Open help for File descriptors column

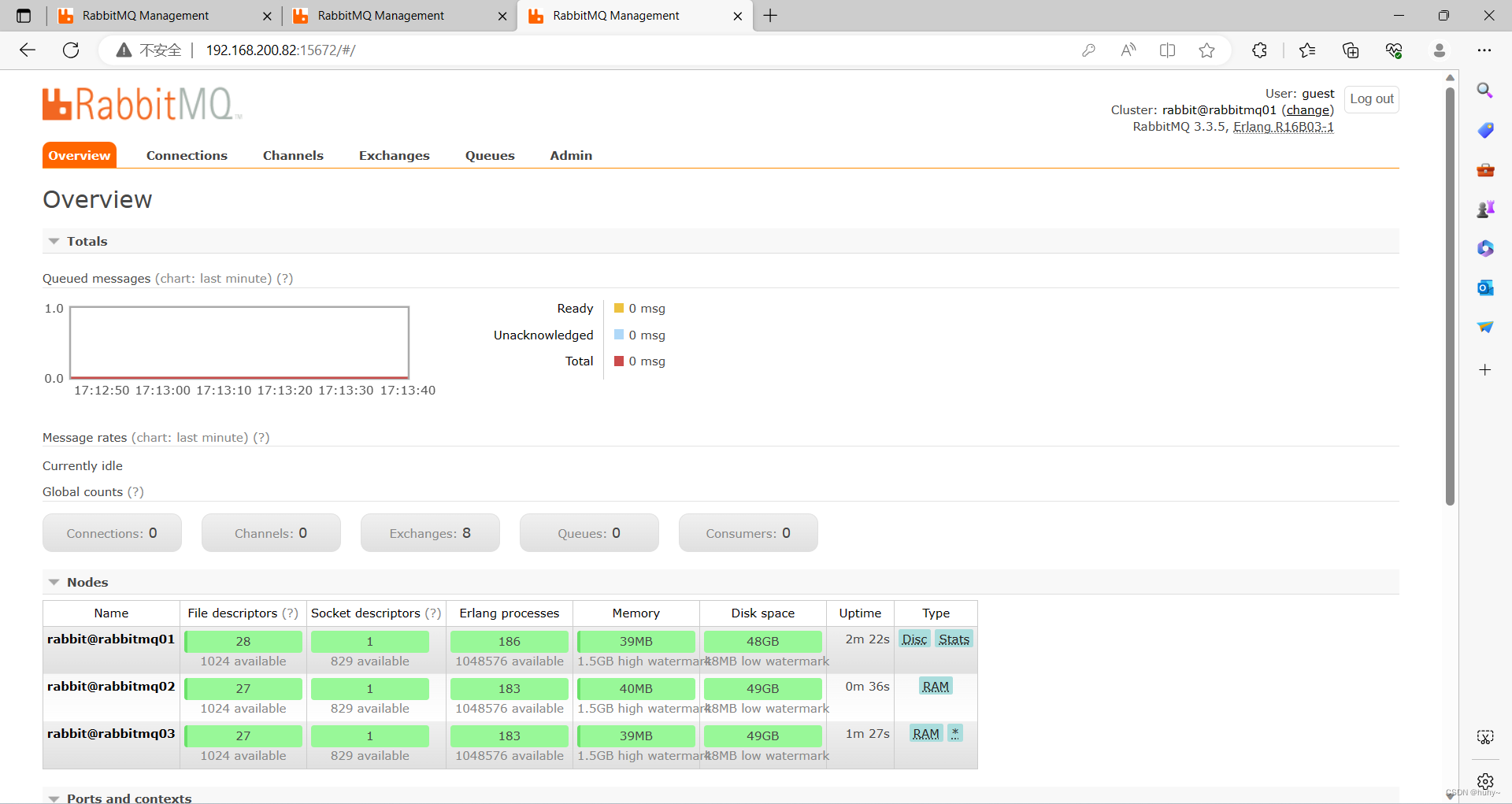(x=291, y=613)
